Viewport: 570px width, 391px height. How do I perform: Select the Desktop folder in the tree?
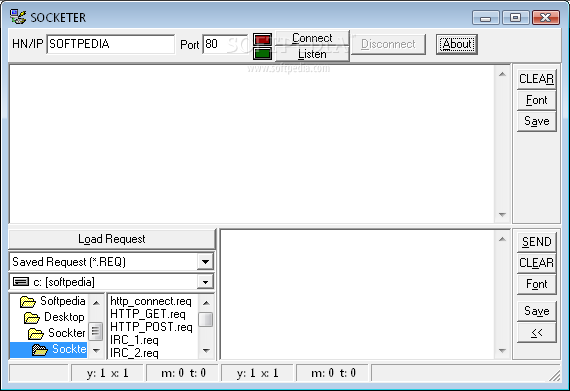coord(64,317)
